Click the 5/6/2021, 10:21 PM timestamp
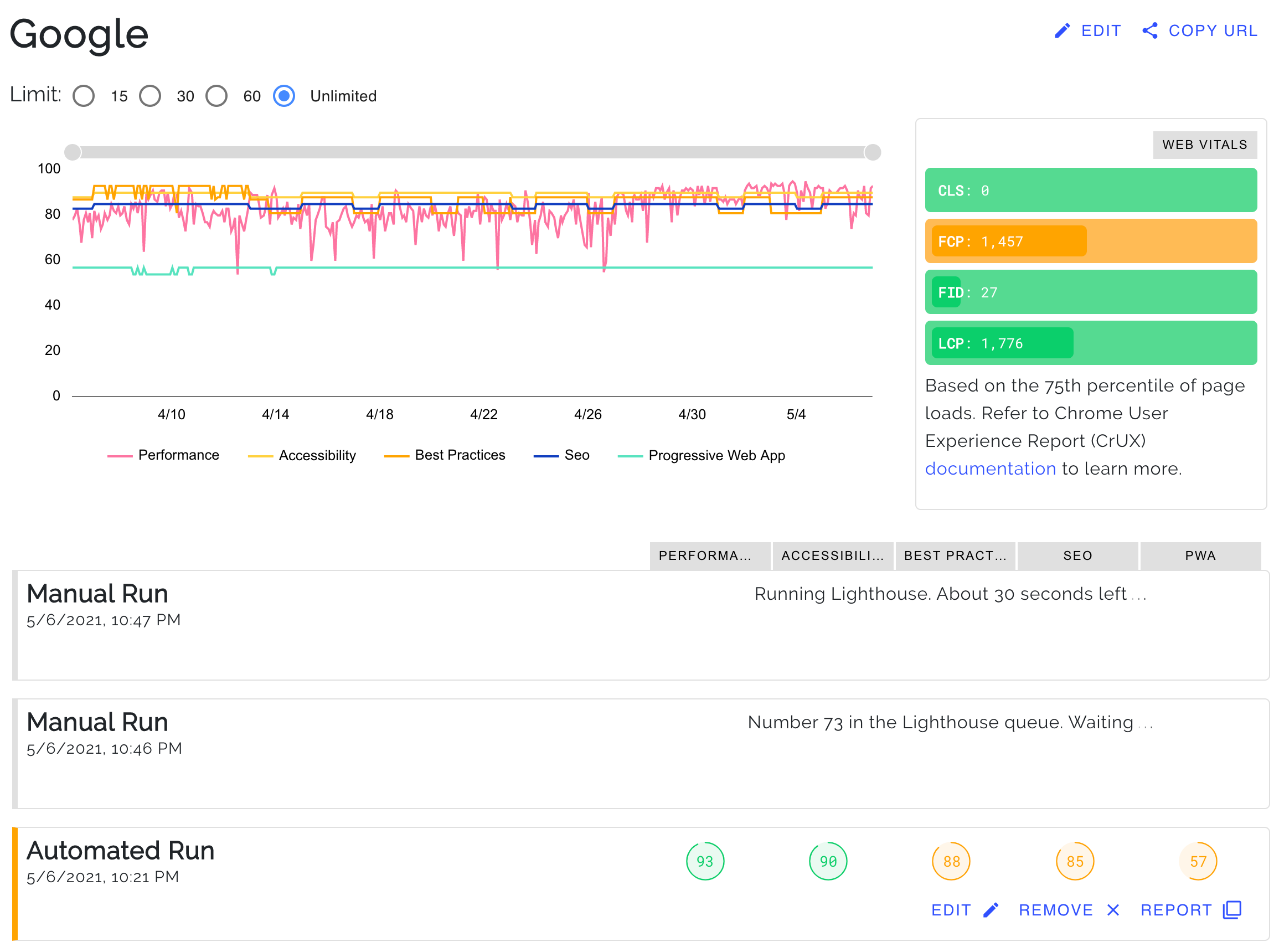 click(x=102, y=877)
